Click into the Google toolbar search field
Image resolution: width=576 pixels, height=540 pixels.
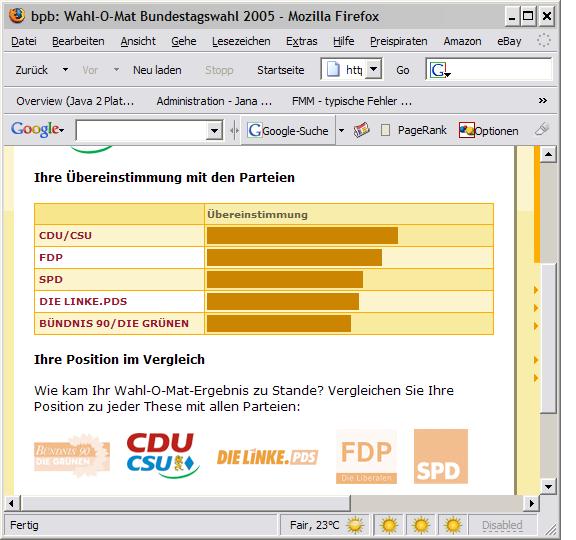(x=141, y=130)
